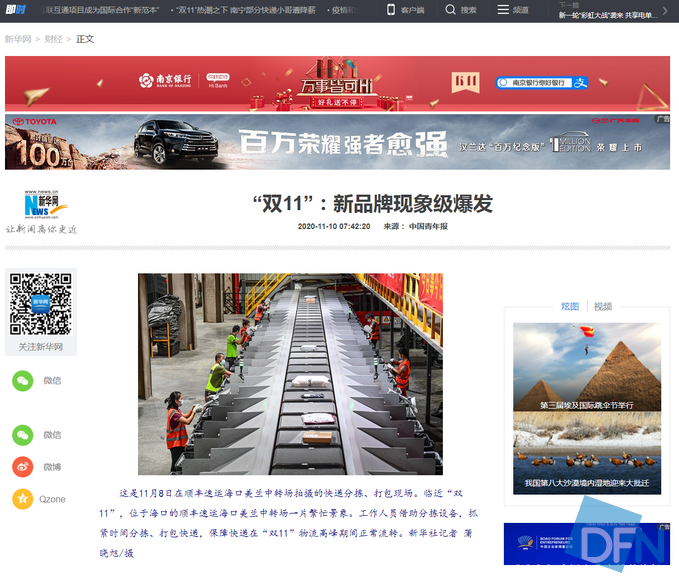Click the next-article chevron arrow
Screen dimensions: 679x585
pyautogui.click(x=665, y=11)
